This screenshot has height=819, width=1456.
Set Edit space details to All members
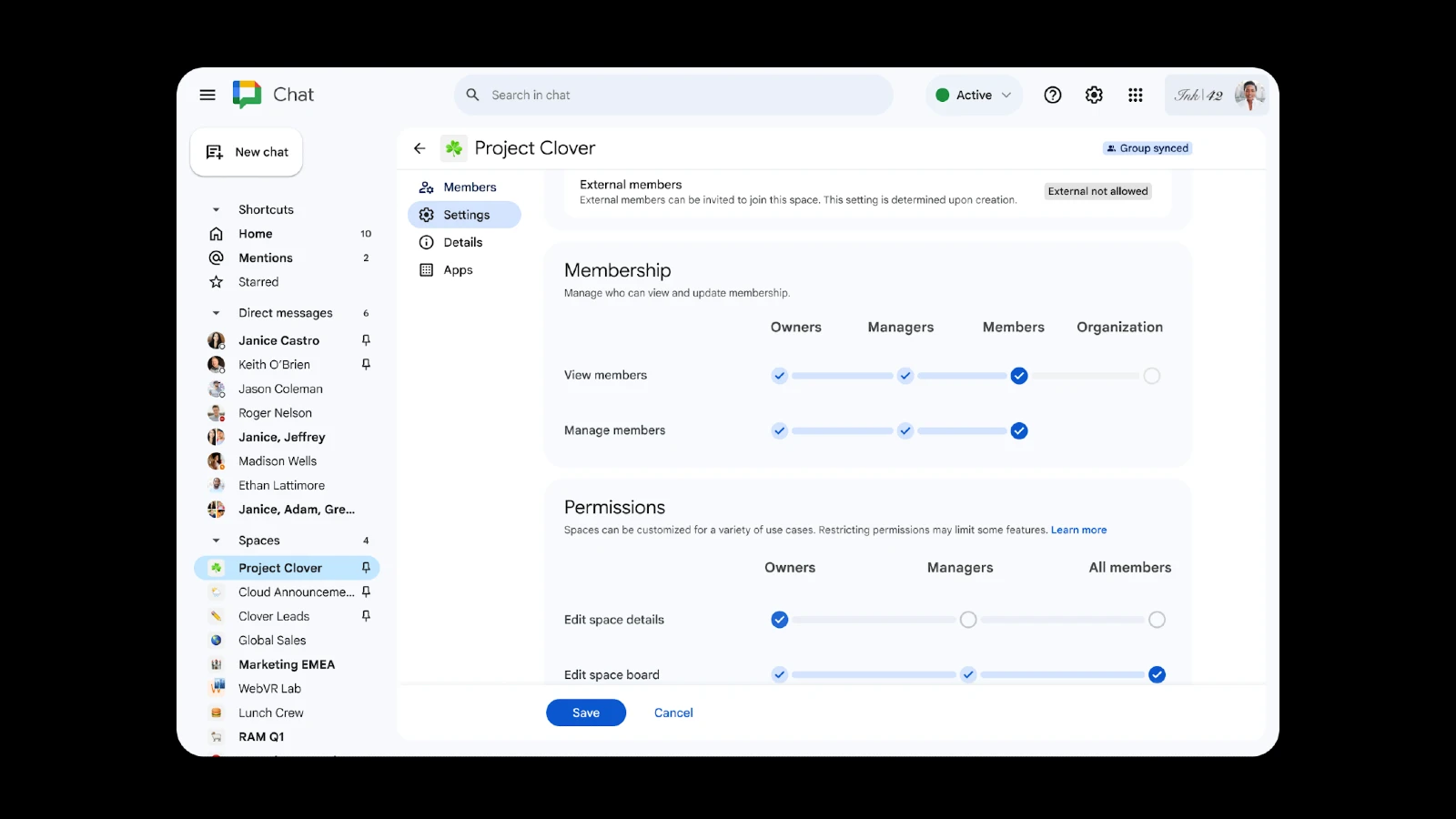[1157, 620]
